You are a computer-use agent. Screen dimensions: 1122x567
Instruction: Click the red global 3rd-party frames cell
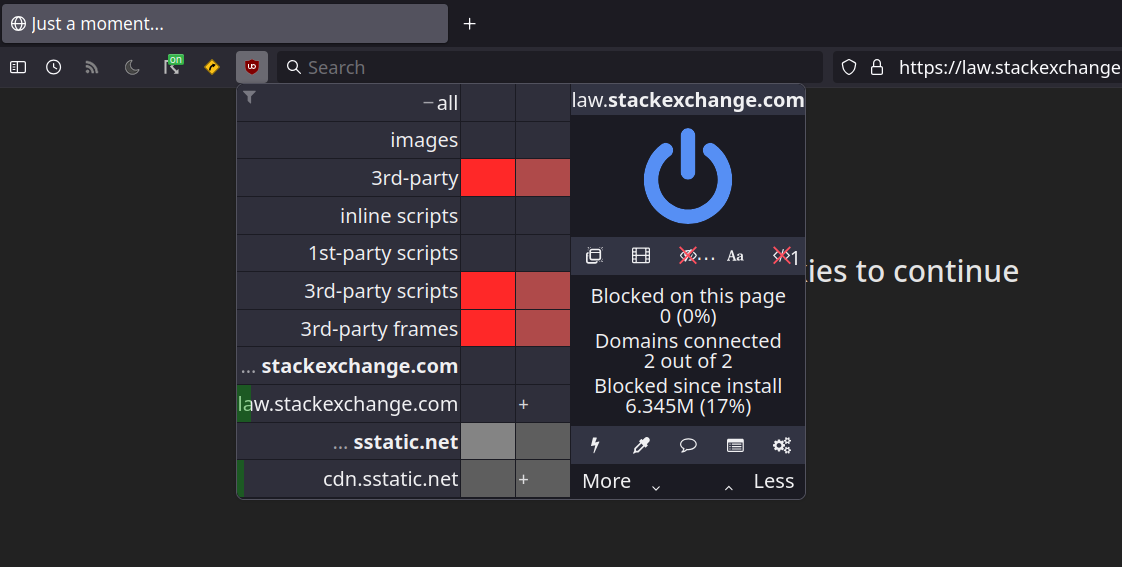tap(488, 329)
